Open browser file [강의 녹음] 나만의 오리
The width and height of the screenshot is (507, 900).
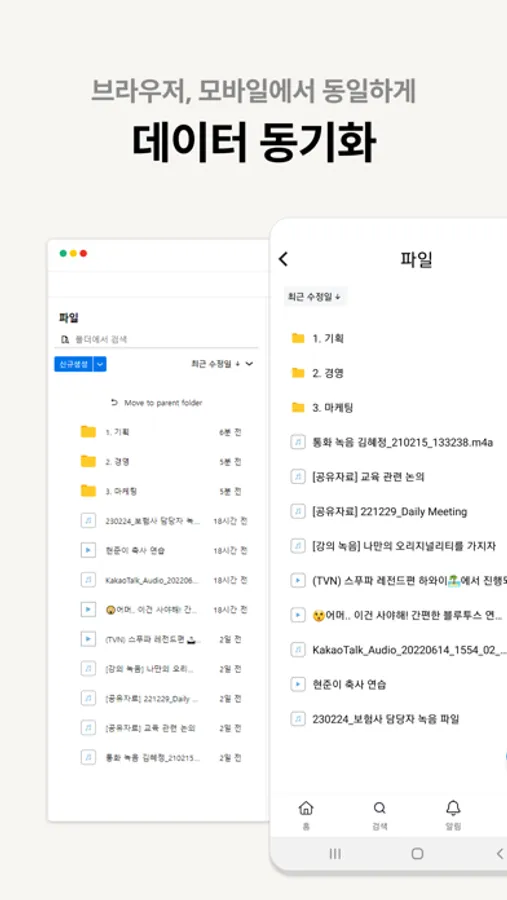tap(162, 669)
